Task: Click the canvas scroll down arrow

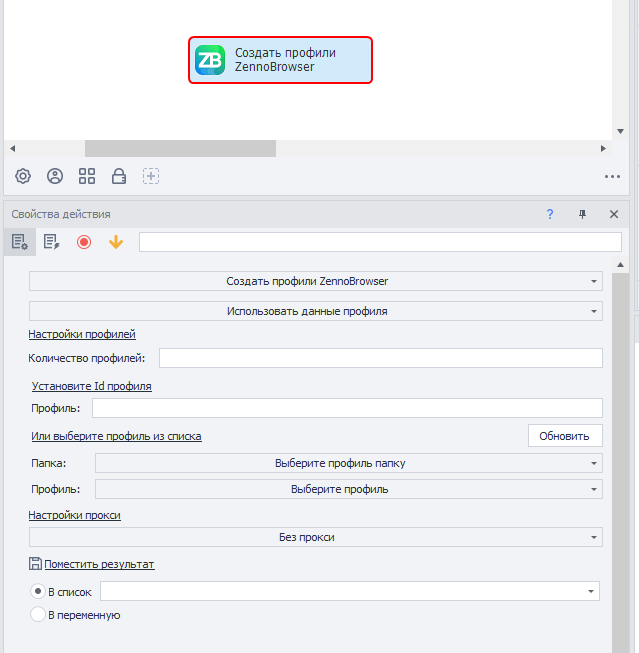Action: (620, 131)
